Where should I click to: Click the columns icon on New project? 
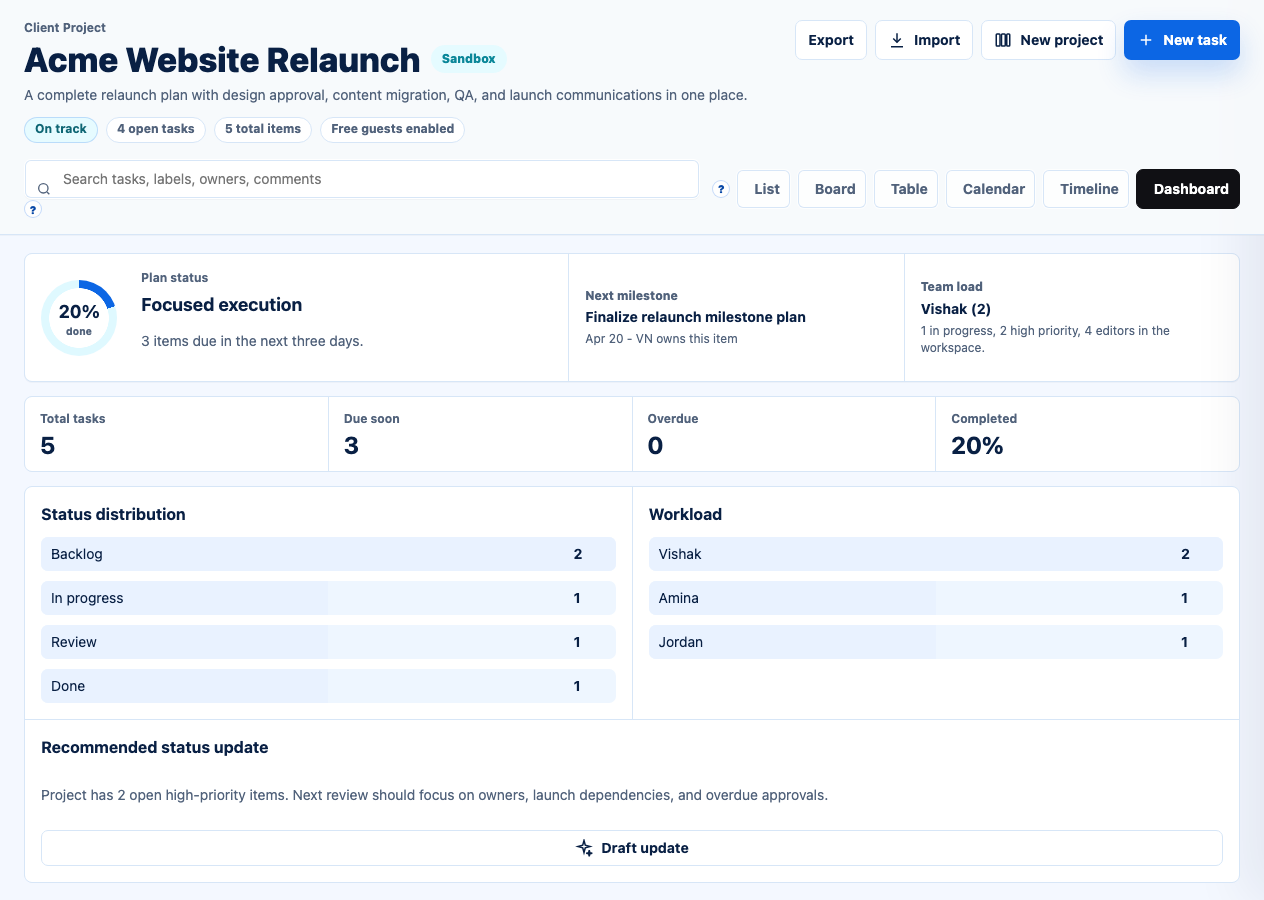1003,40
